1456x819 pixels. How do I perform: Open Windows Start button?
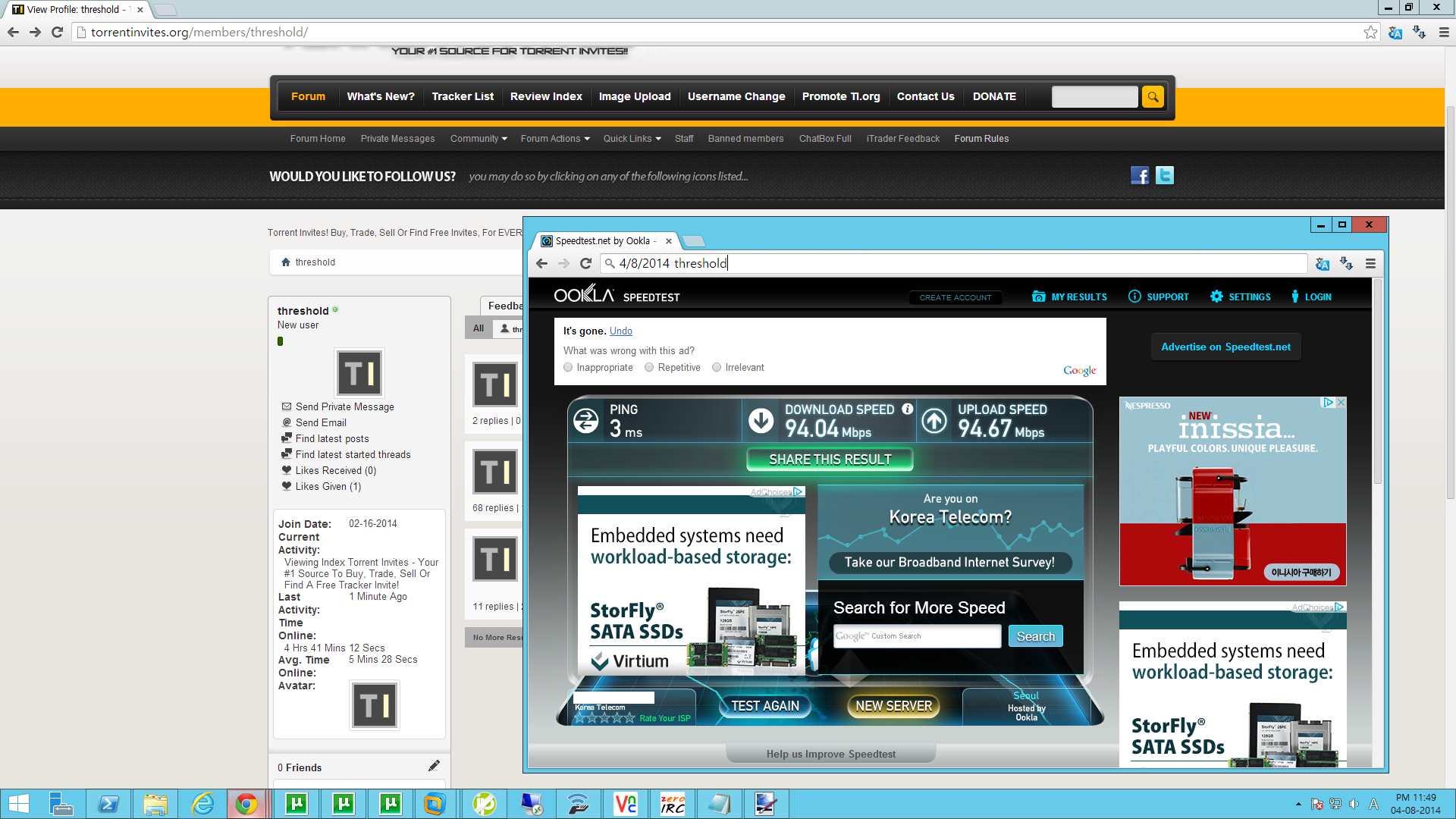click(x=18, y=804)
